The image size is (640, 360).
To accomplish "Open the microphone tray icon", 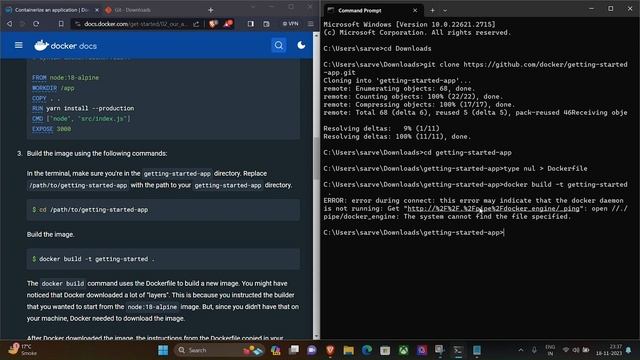I will point(534,350).
